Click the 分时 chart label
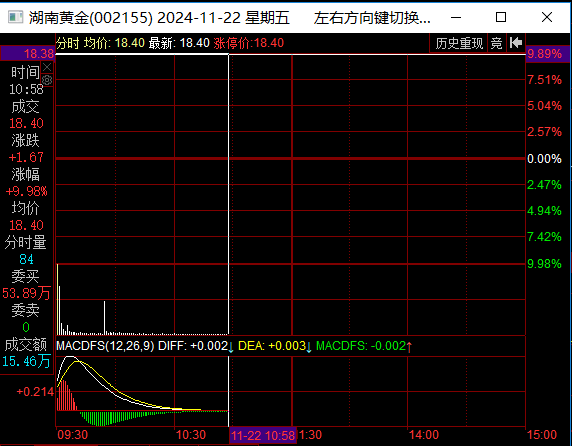572x446 pixels. point(67,43)
